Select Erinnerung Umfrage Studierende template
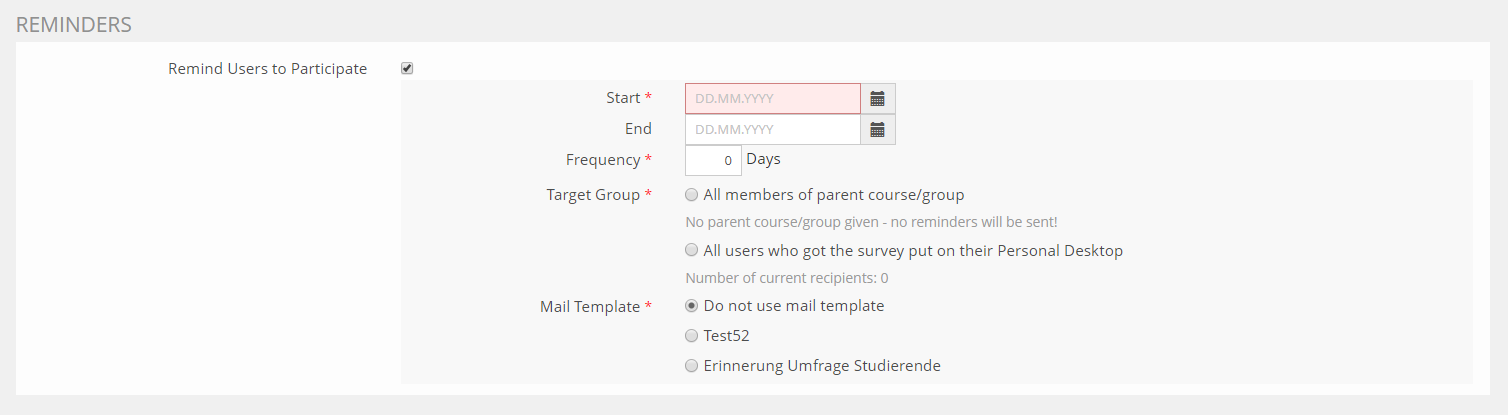Image resolution: width=1508 pixels, height=415 pixels. (x=692, y=366)
